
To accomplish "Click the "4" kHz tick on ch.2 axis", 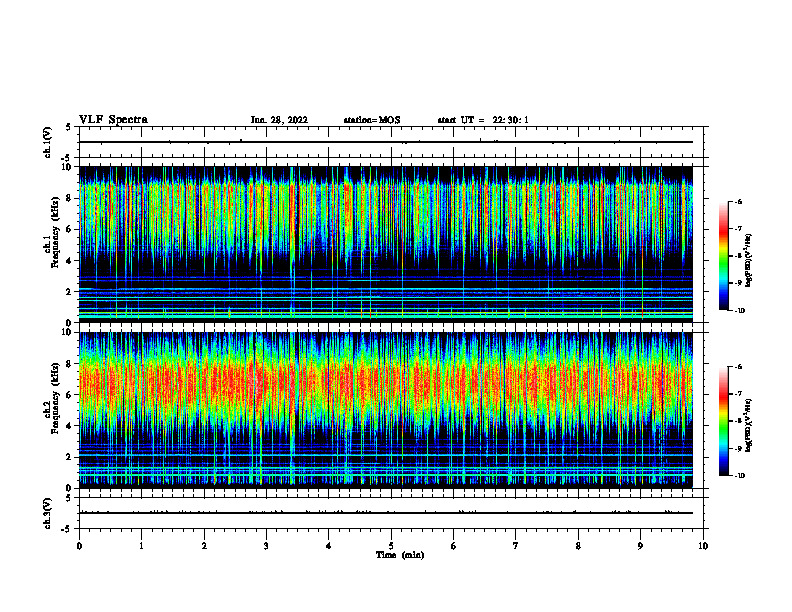I will click(x=70, y=426).
